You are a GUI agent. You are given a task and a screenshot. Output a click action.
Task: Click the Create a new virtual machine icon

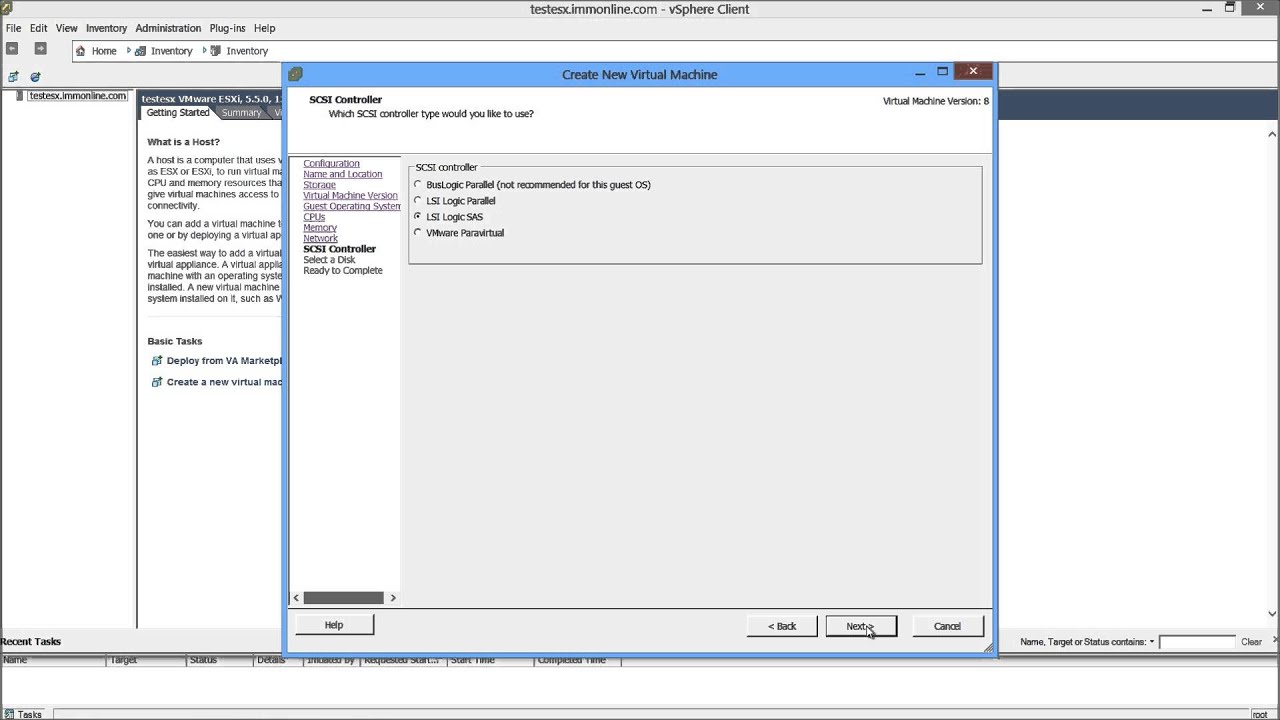[156, 382]
